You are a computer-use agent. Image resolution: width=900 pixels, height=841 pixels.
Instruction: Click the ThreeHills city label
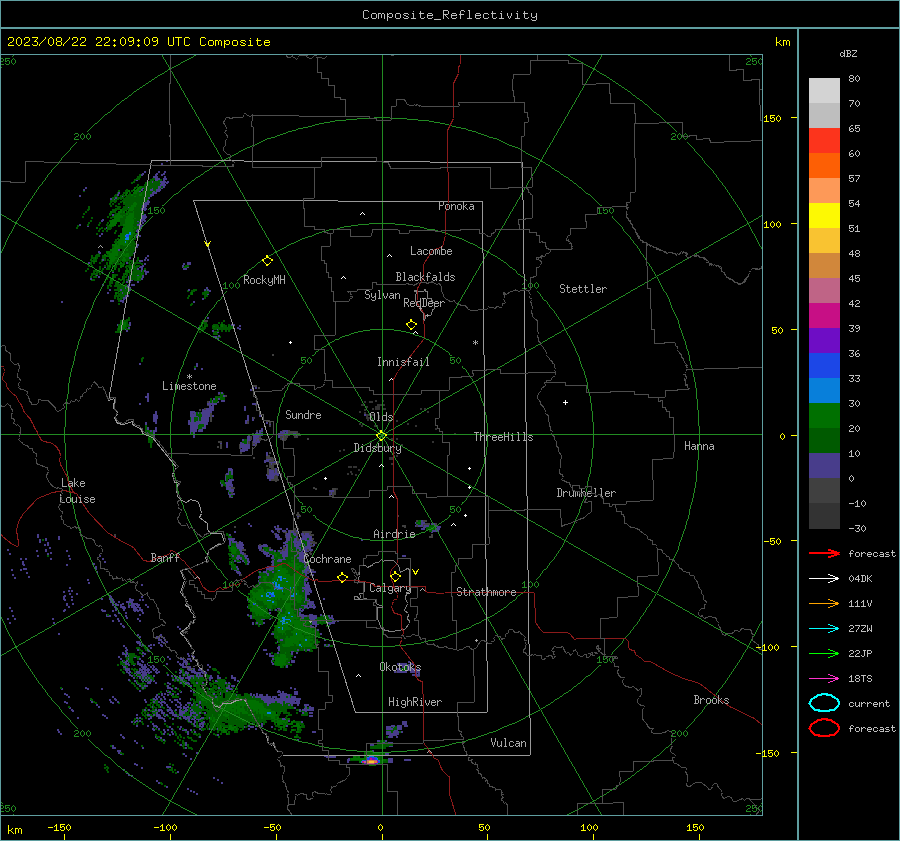coord(503,437)
